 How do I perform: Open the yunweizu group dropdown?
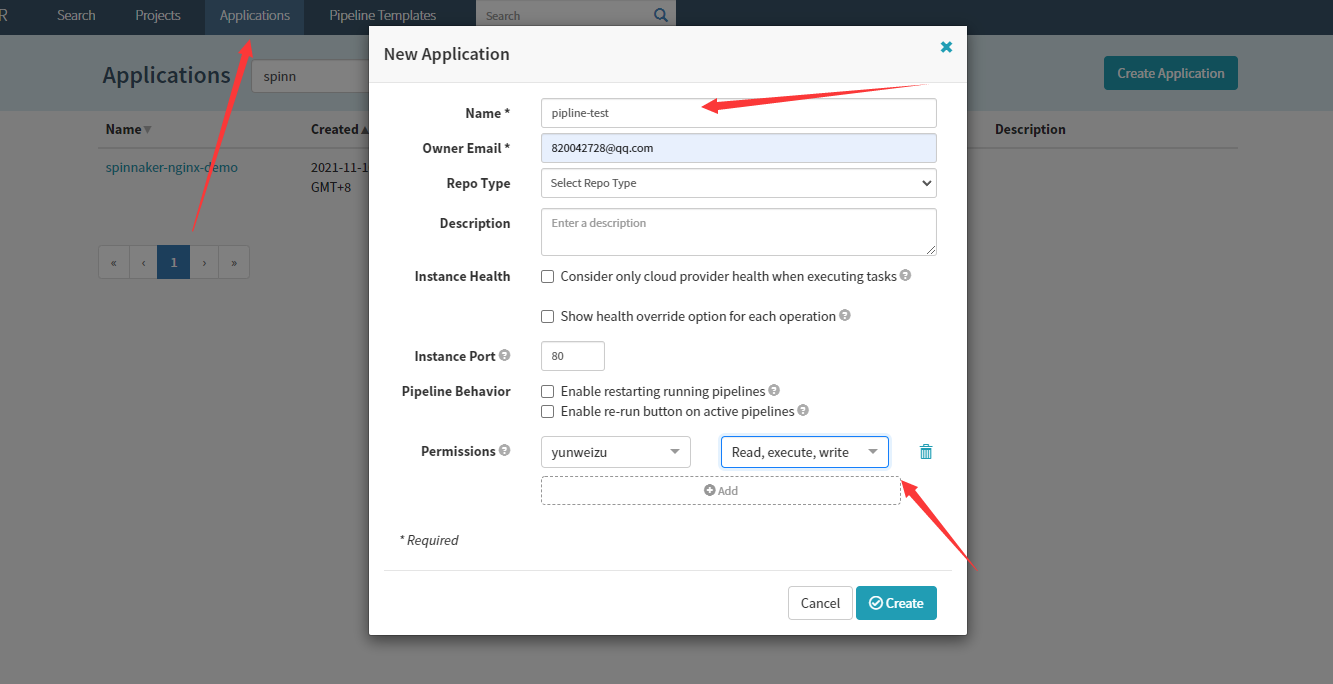(615, 452)
